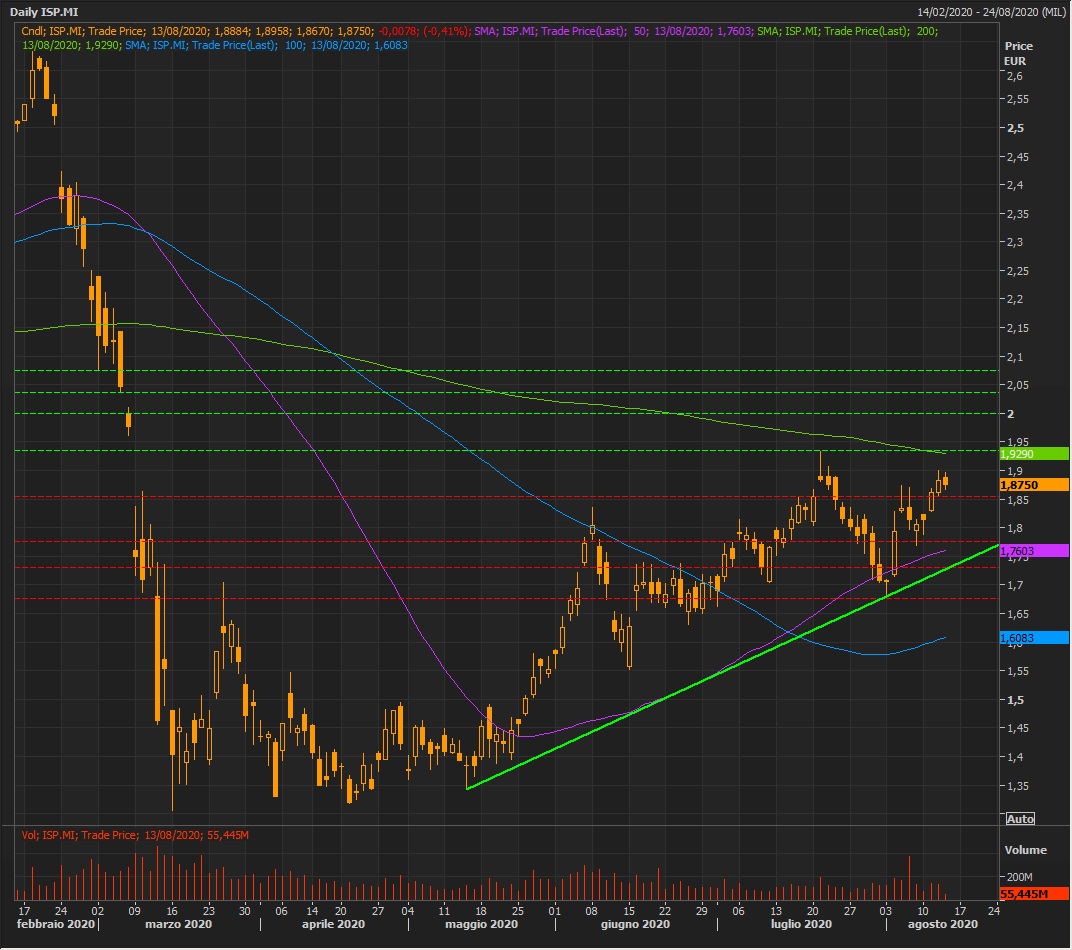Viewport: 1072px width, 950px height.
Task: Click the 2,5 price axis label
Action: point(1015,128)
